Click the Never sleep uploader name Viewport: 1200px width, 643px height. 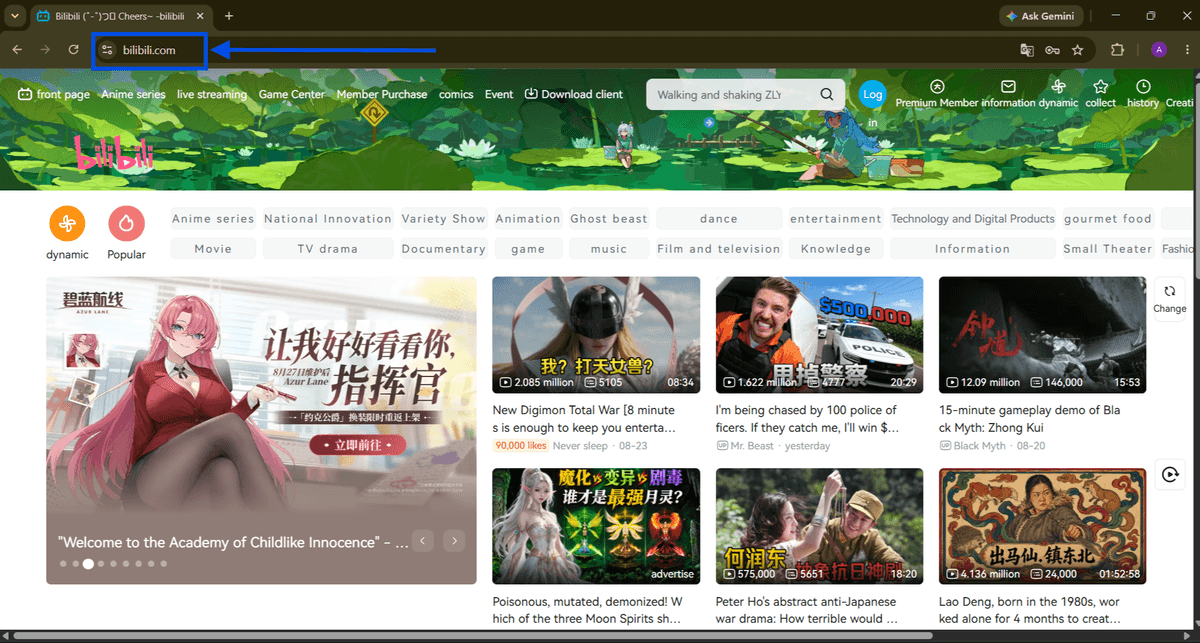580,446
